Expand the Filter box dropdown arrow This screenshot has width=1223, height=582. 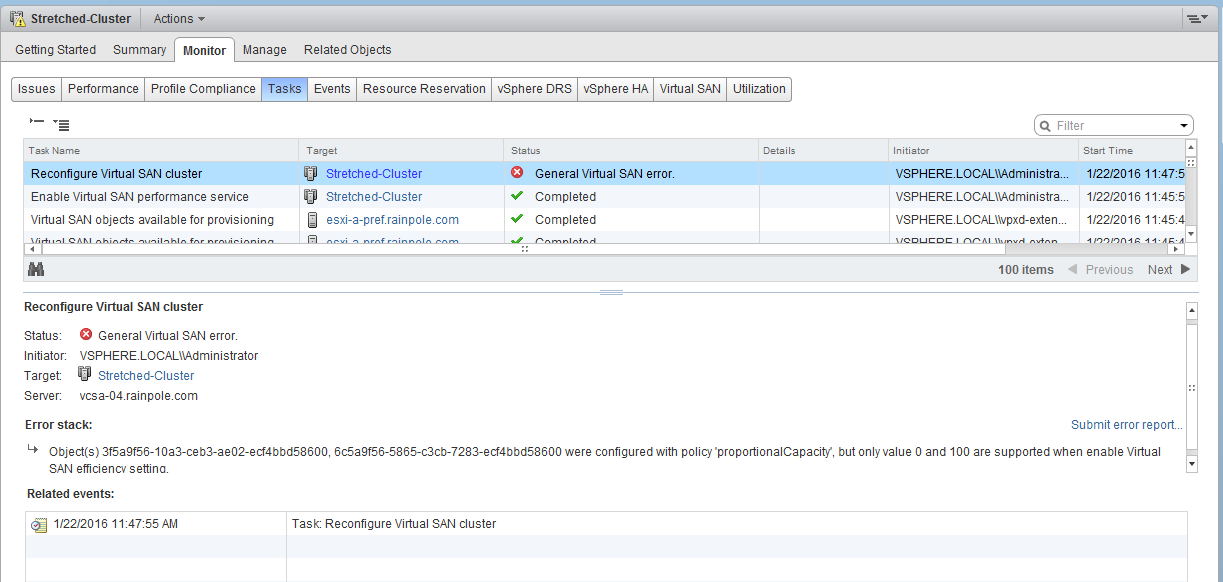[x=1185, y=126]
